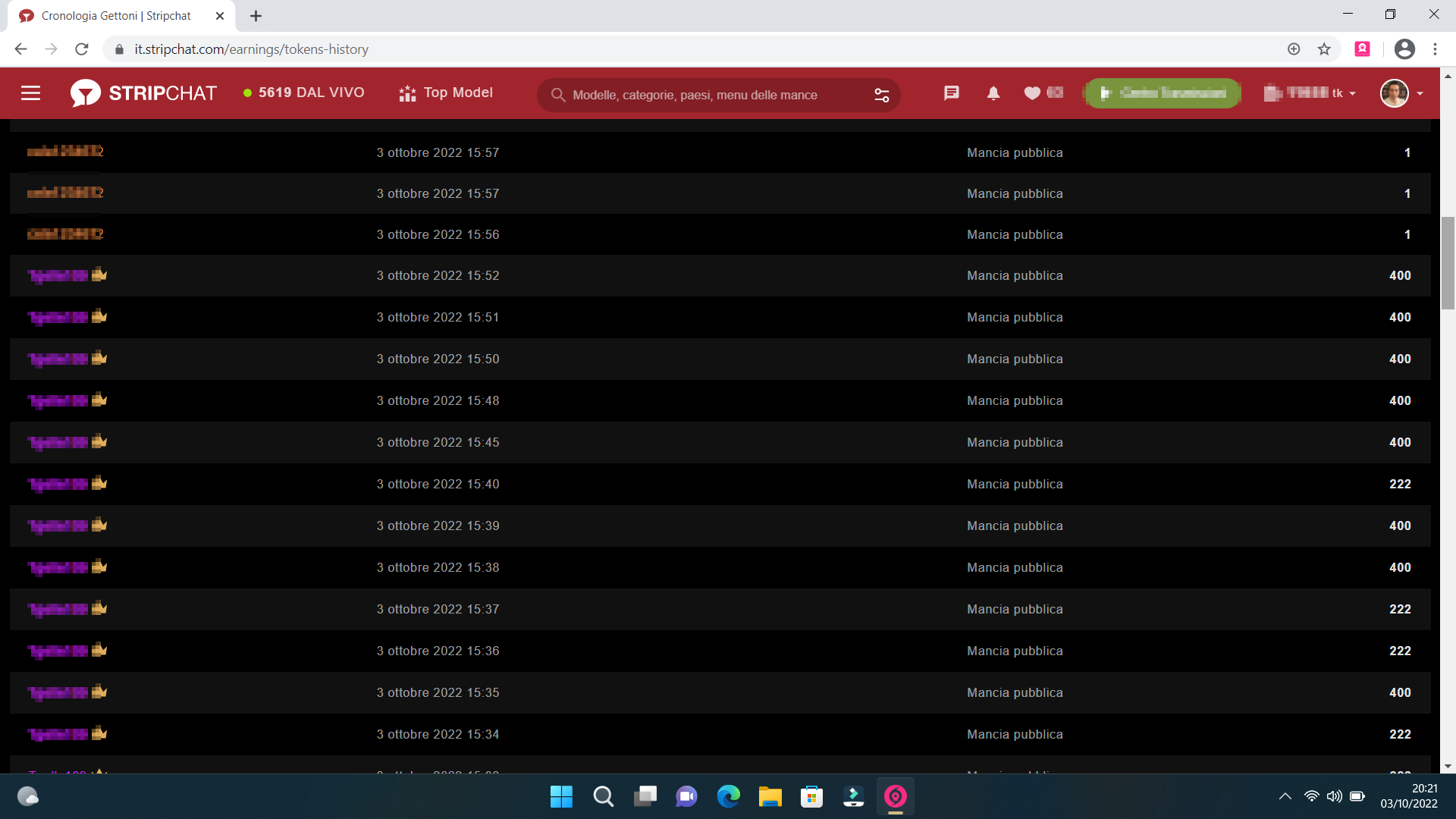The height and width of the screenshot is (819, 1456).
Task: Open the messages chat icon
Action: [951, 93]
